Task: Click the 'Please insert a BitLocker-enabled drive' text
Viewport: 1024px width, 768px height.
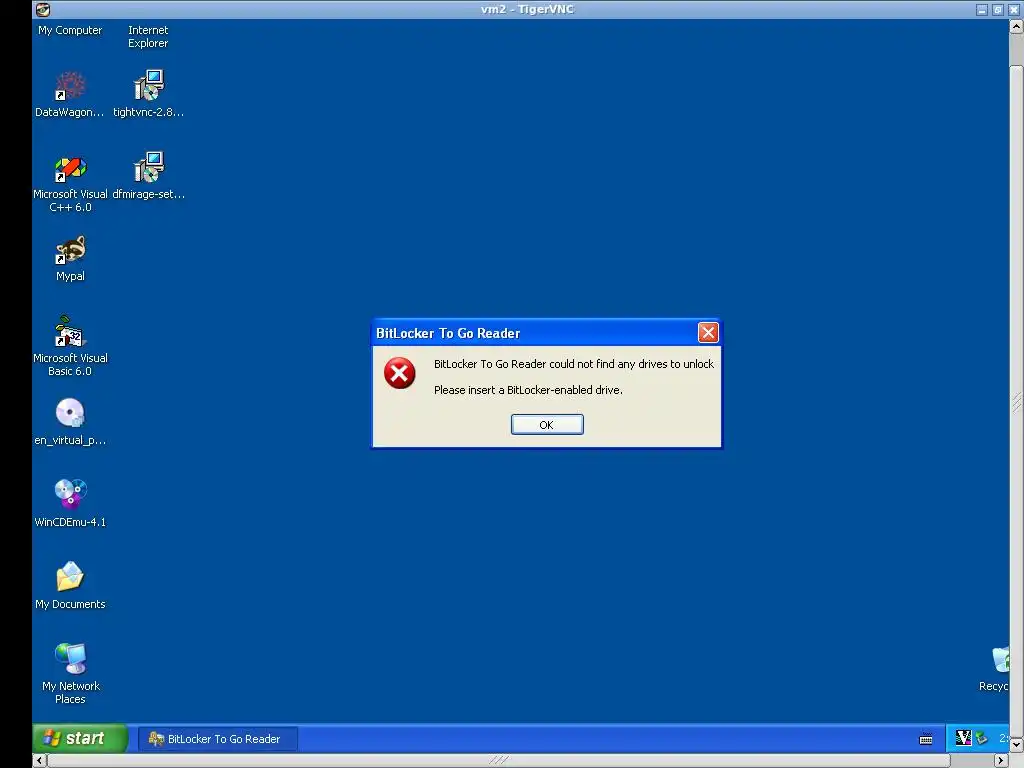Action: 528,390
